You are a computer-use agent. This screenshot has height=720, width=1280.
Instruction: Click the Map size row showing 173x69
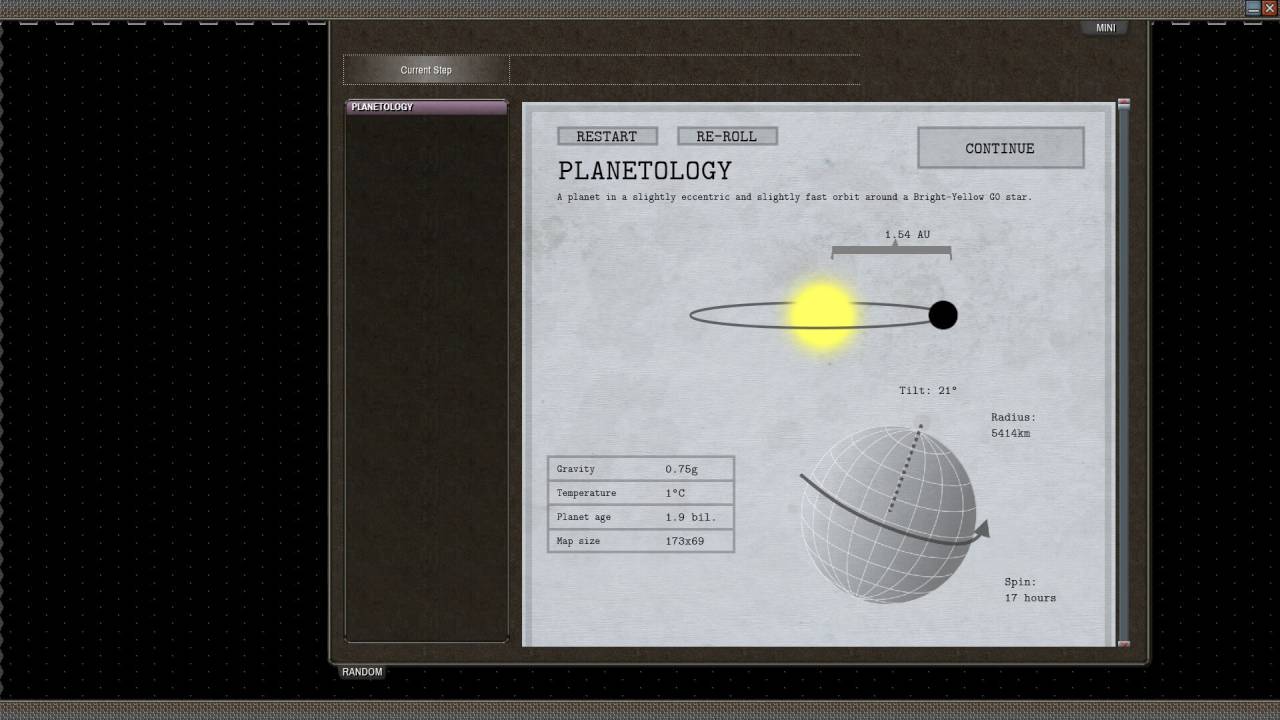tap(640, 541)
